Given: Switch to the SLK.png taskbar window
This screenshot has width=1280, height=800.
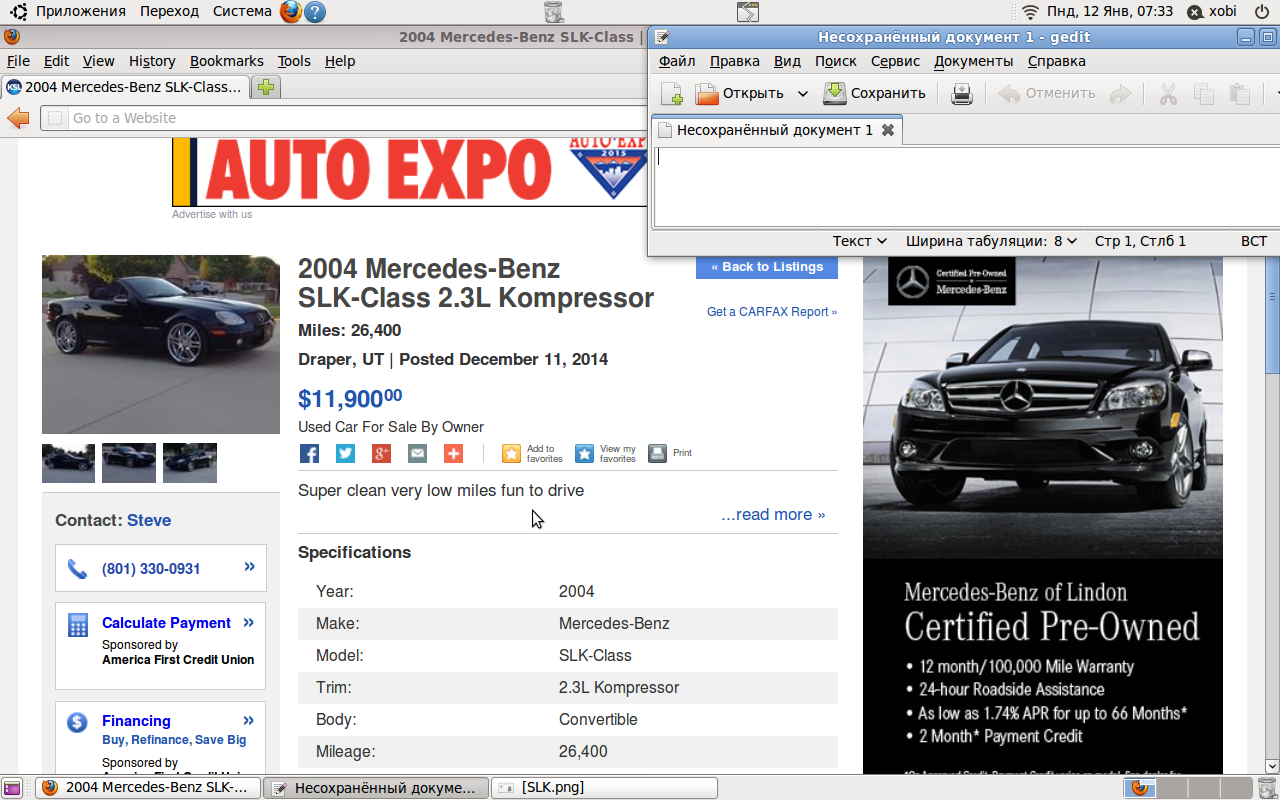Looking at the screenshot, I should (x=606, y=788).
